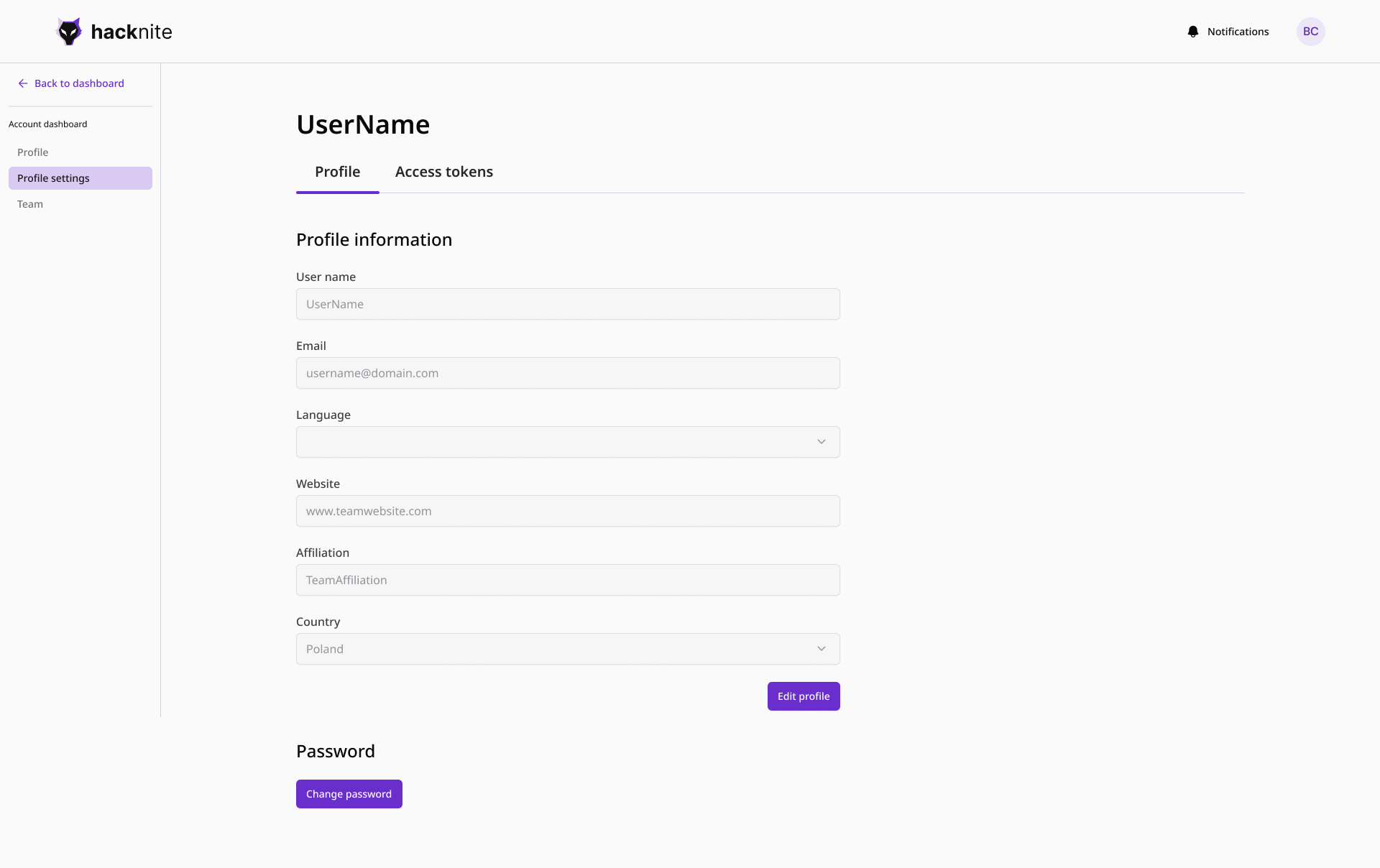Image resolution: width=1380 pixels, height=868 pixels.
Task: Click the hacknite wordmark text
Action: tap(132, 32)
